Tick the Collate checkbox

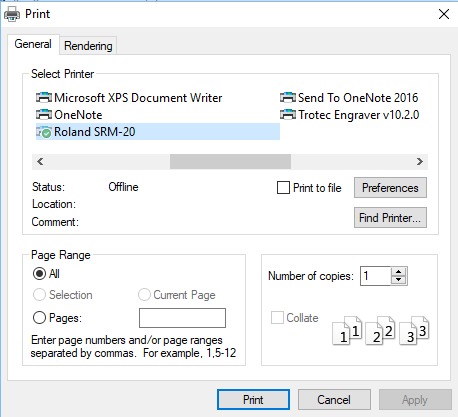click(277, 318)
